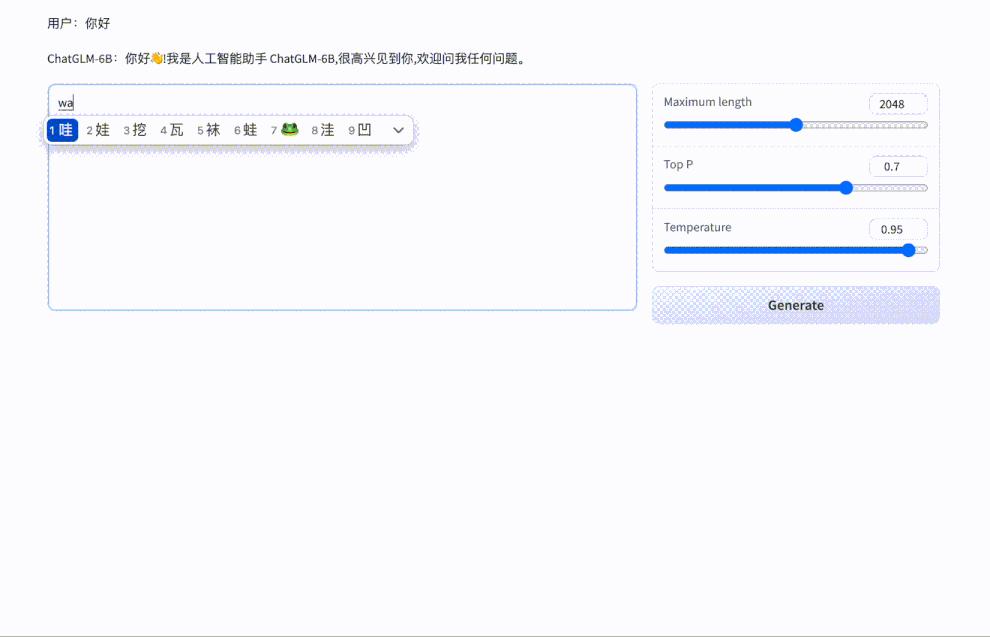Choose candidate 4 瓦
Screen dimensions: 990x637
point(171,130)
